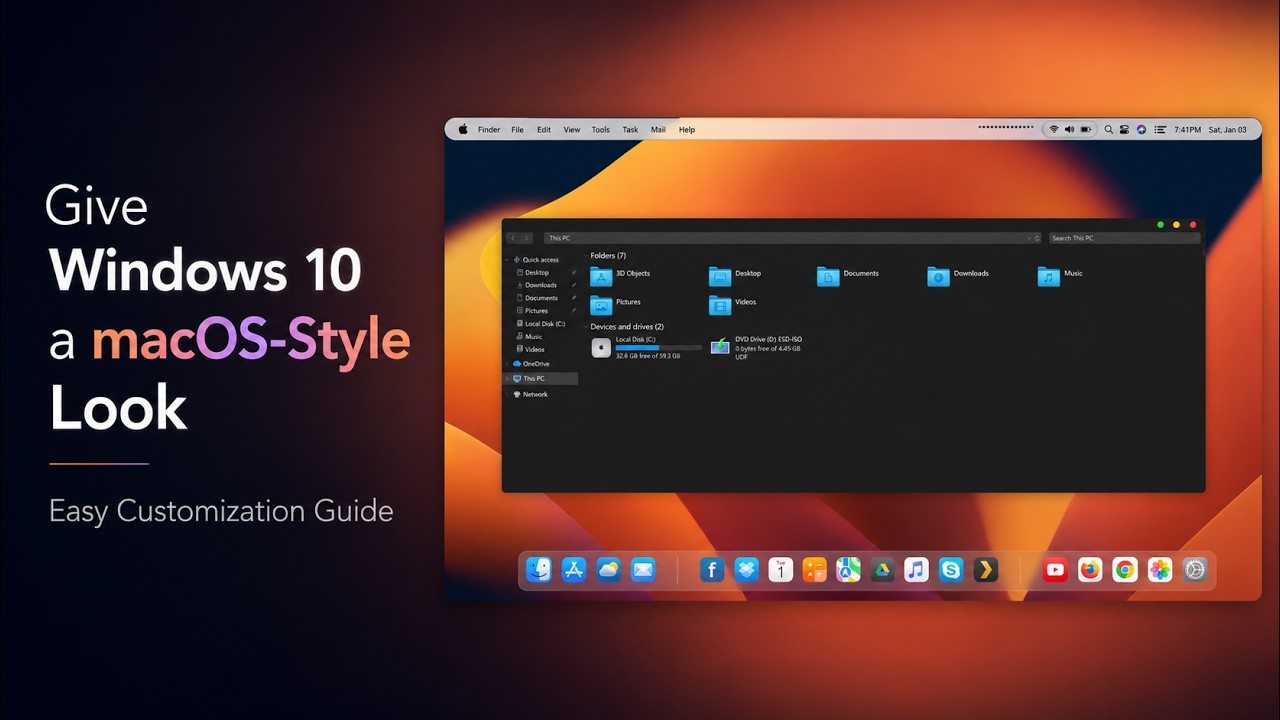Screen dimensions: 1280x720
Task: Click the Apple logo in menu bar
Action: pyautogui.click(x=463, y=129)
